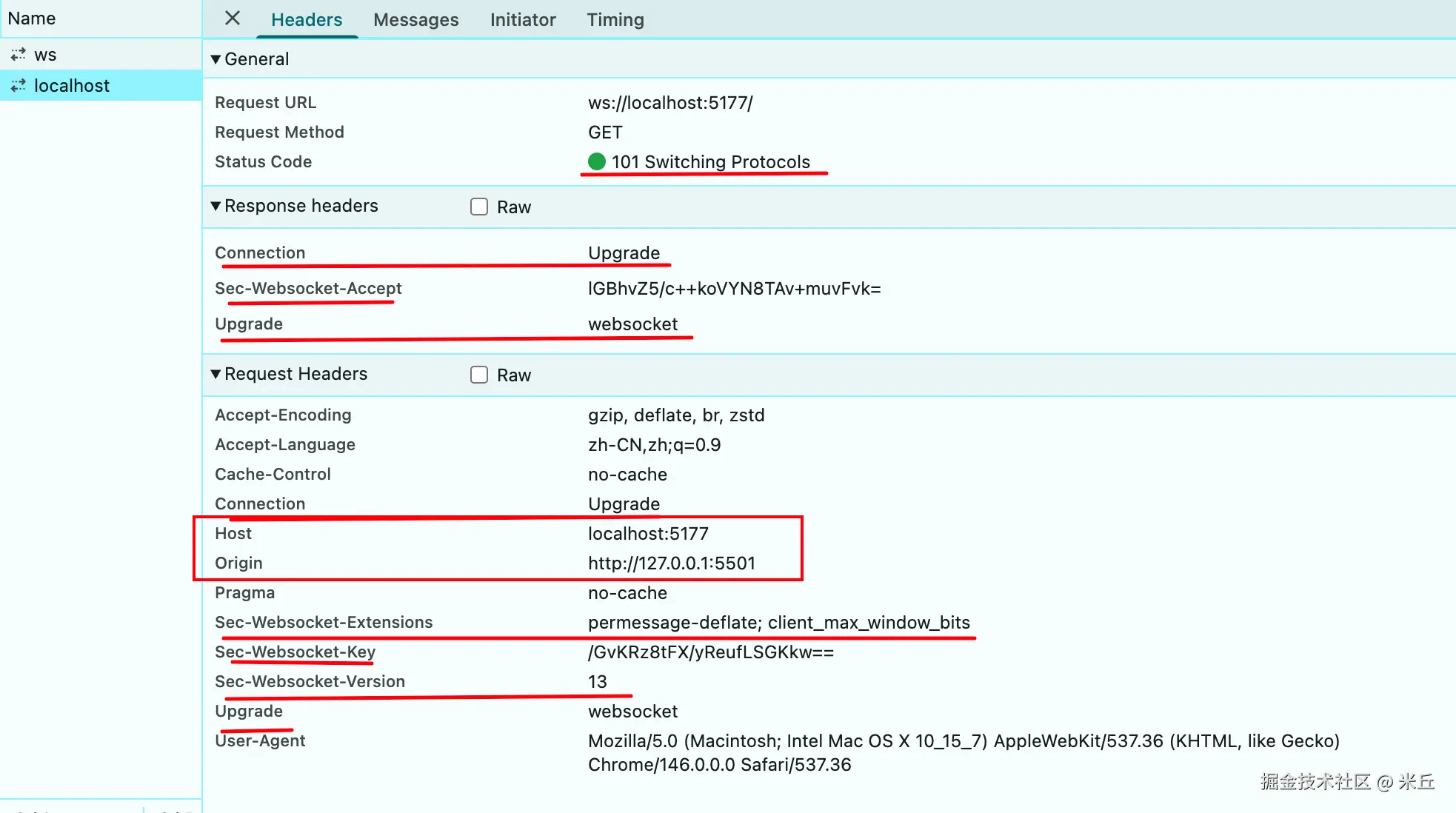Screen dimensions: 1456x813
Task: Click the websocket icon beside ws
Action: (x=19, y=55)
